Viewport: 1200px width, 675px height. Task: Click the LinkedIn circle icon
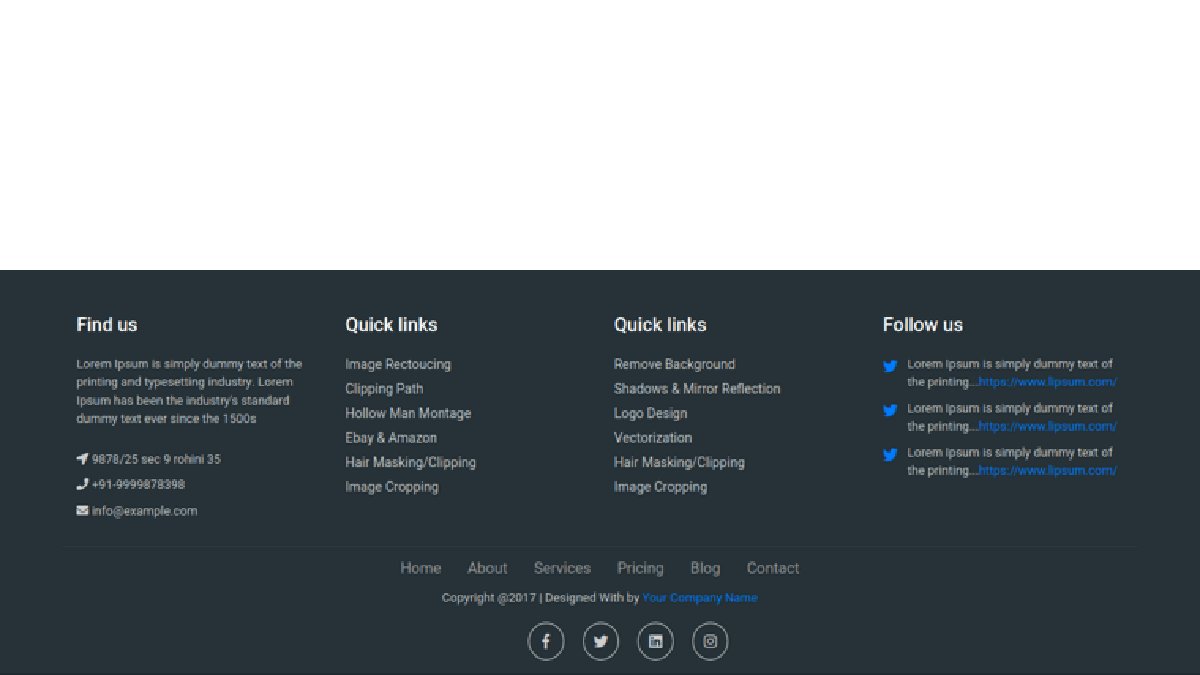655,642
